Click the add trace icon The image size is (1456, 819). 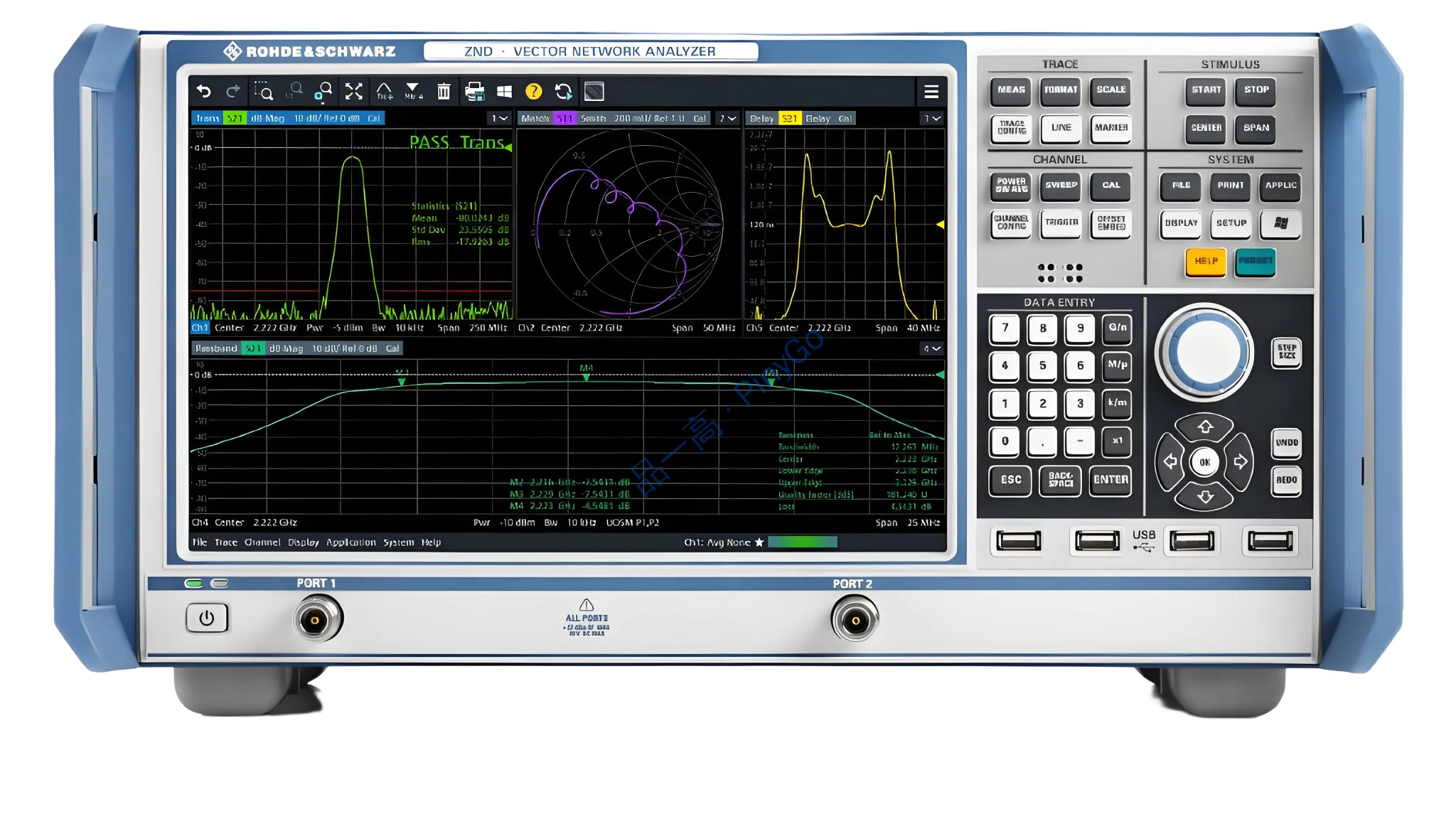click(x=384, y=91)
